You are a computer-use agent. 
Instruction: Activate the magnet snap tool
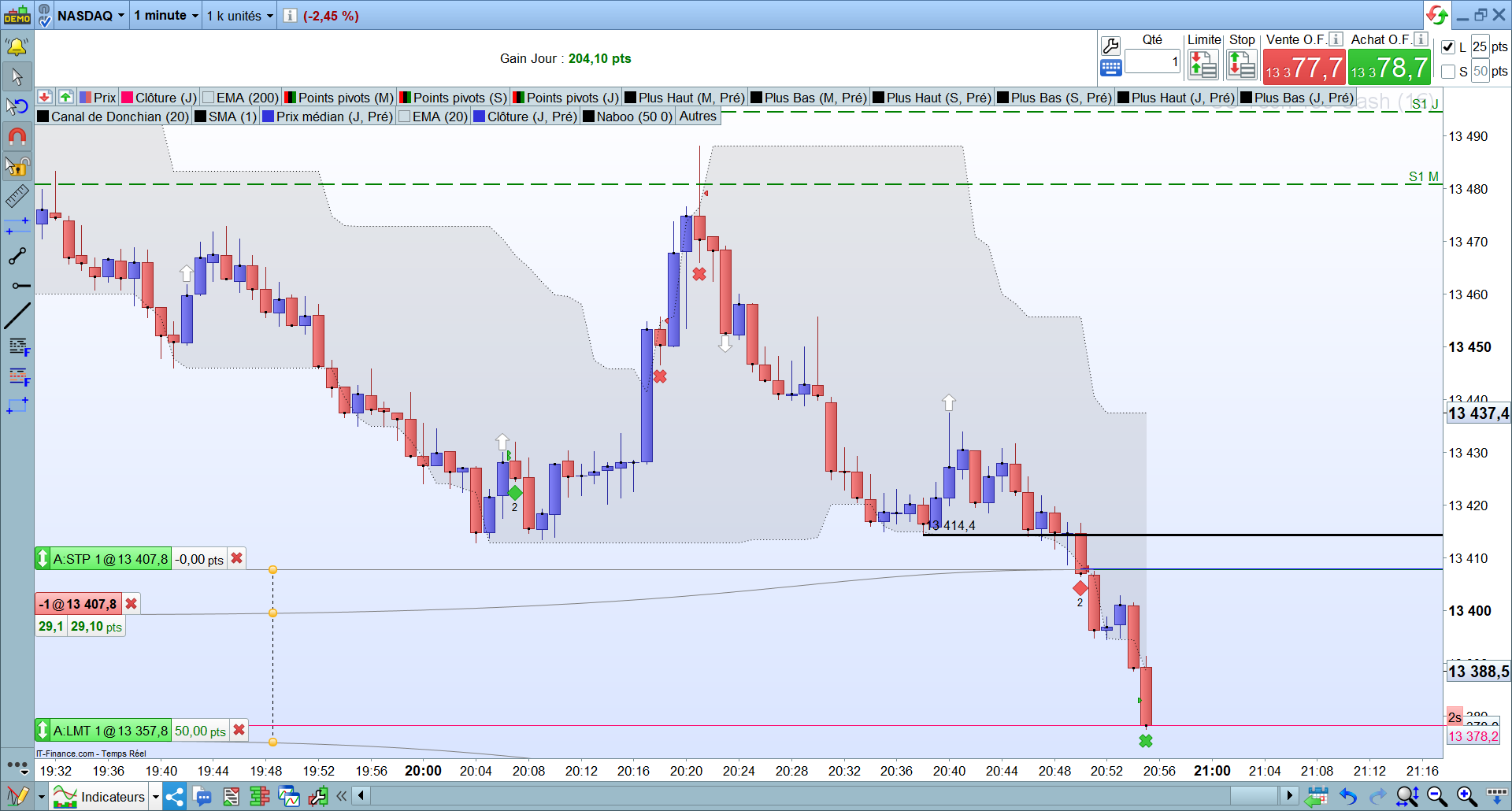tap(17, 137)
